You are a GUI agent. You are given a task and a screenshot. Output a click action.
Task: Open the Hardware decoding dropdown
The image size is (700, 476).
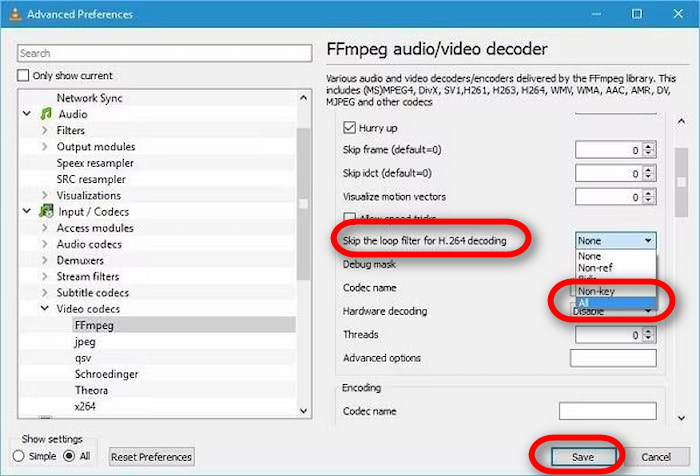tap(613, 311)
